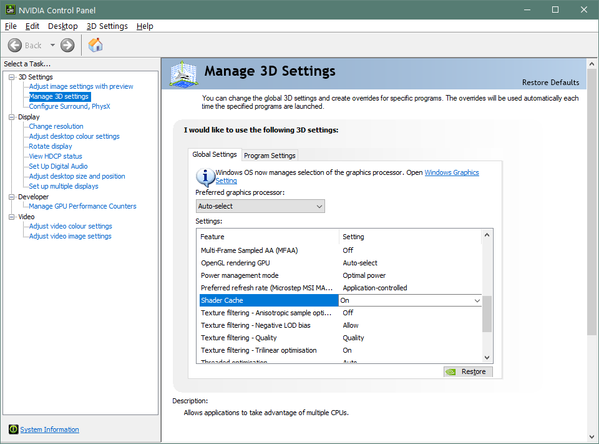The width and height of the screenshot is (599, 444).
Task: Open the Preferred graphics processor dropdown
Action: (260, 206)
